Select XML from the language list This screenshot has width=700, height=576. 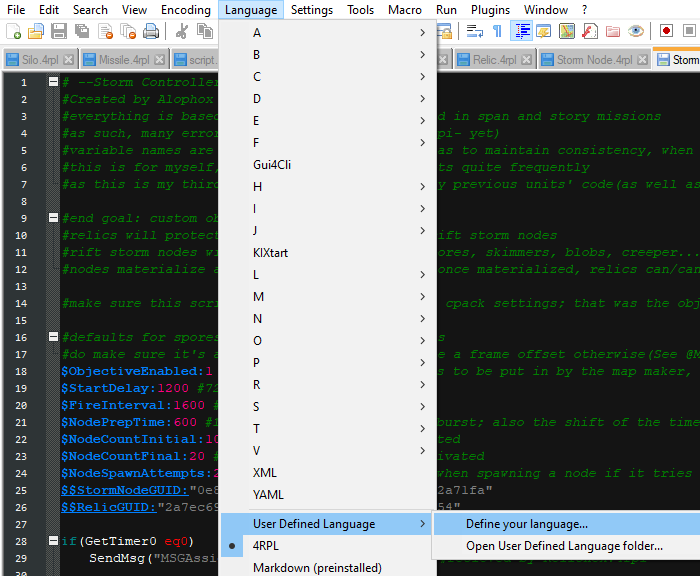pyautogui.click(x=265, y=472)
